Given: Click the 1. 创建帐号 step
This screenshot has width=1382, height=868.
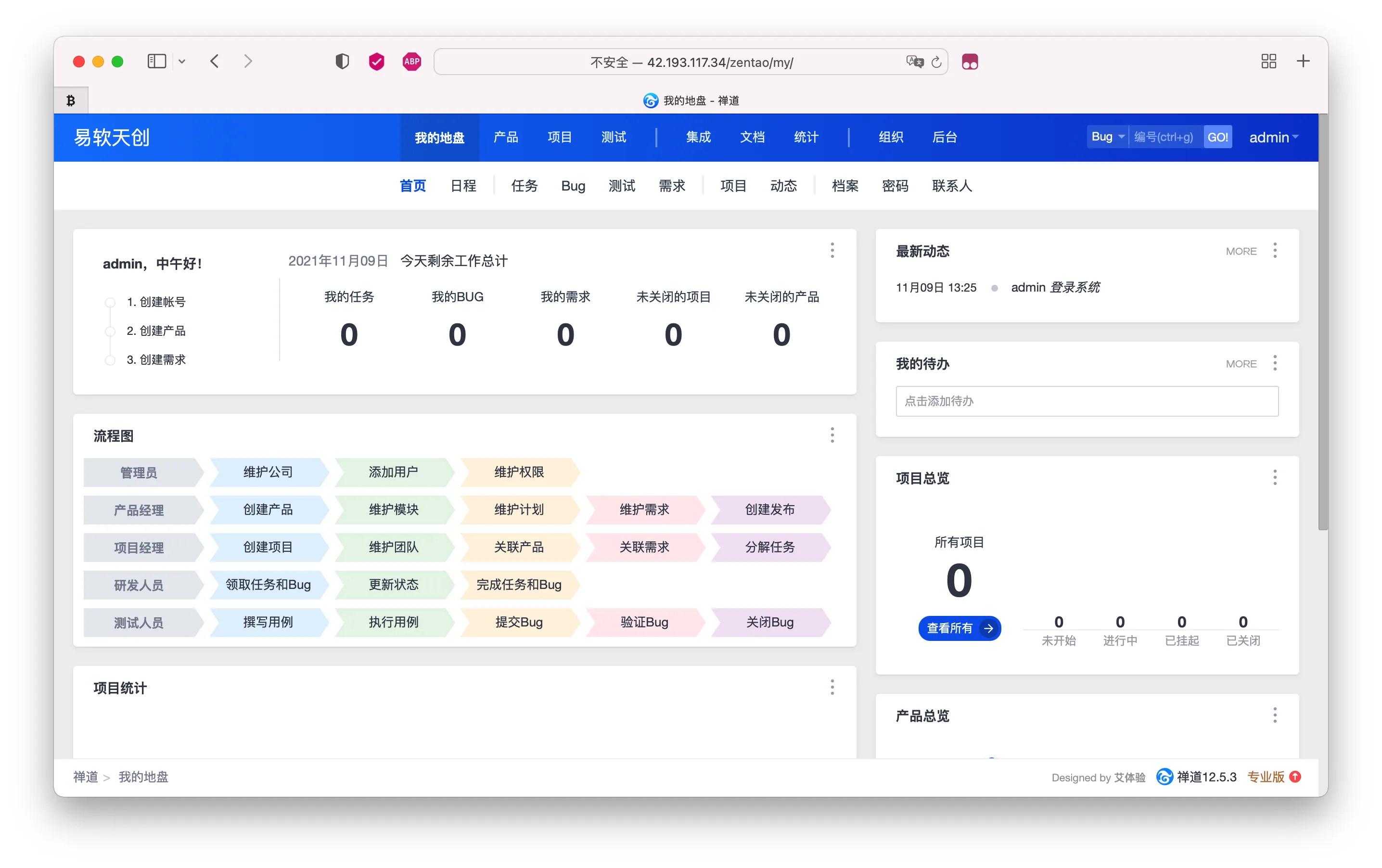Looking at the screenshot, I should 156,302.
